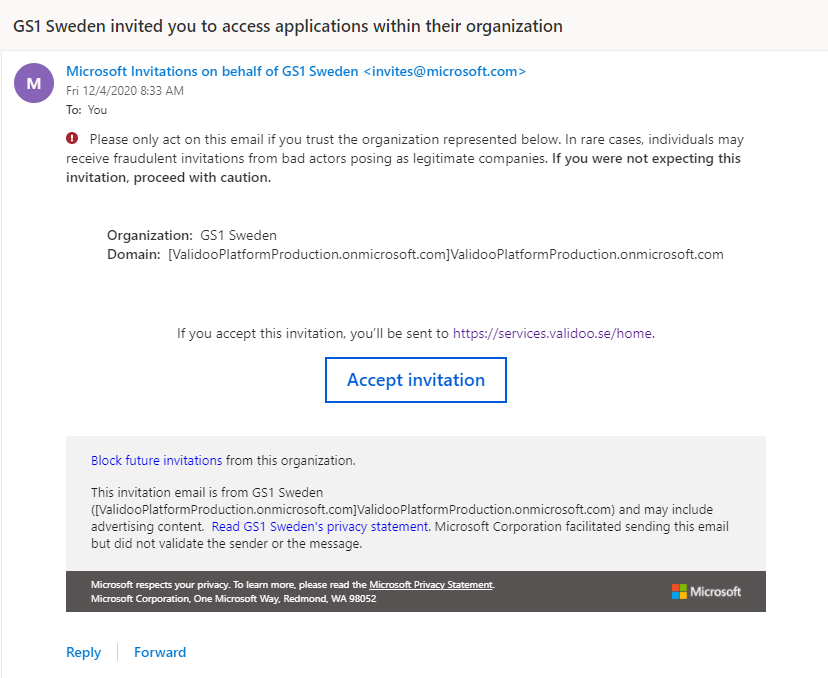Viewport: 828px width, 678px height.
Task: Open the services.validoo.se home link
Action: click(x=553, y=333)
